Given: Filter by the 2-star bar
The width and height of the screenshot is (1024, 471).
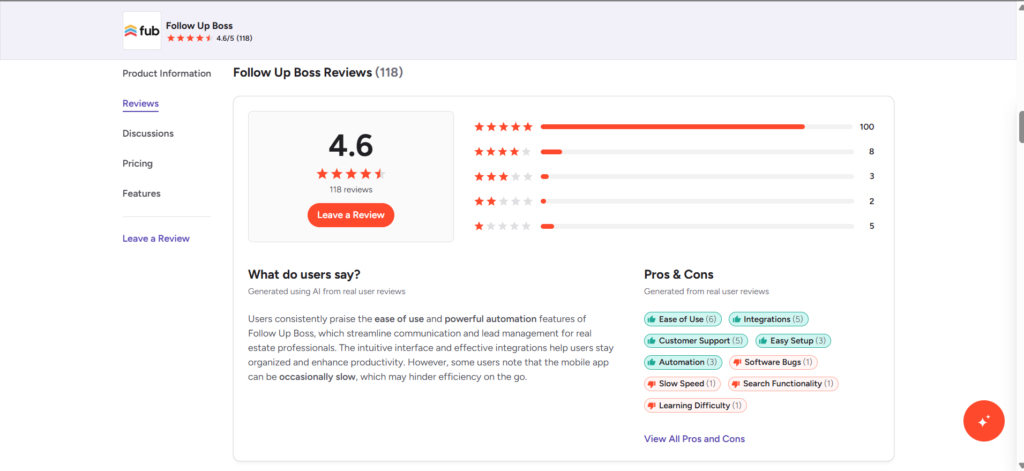Looking at the screenshot, I should pyautogui.click(x=697, y=201).
